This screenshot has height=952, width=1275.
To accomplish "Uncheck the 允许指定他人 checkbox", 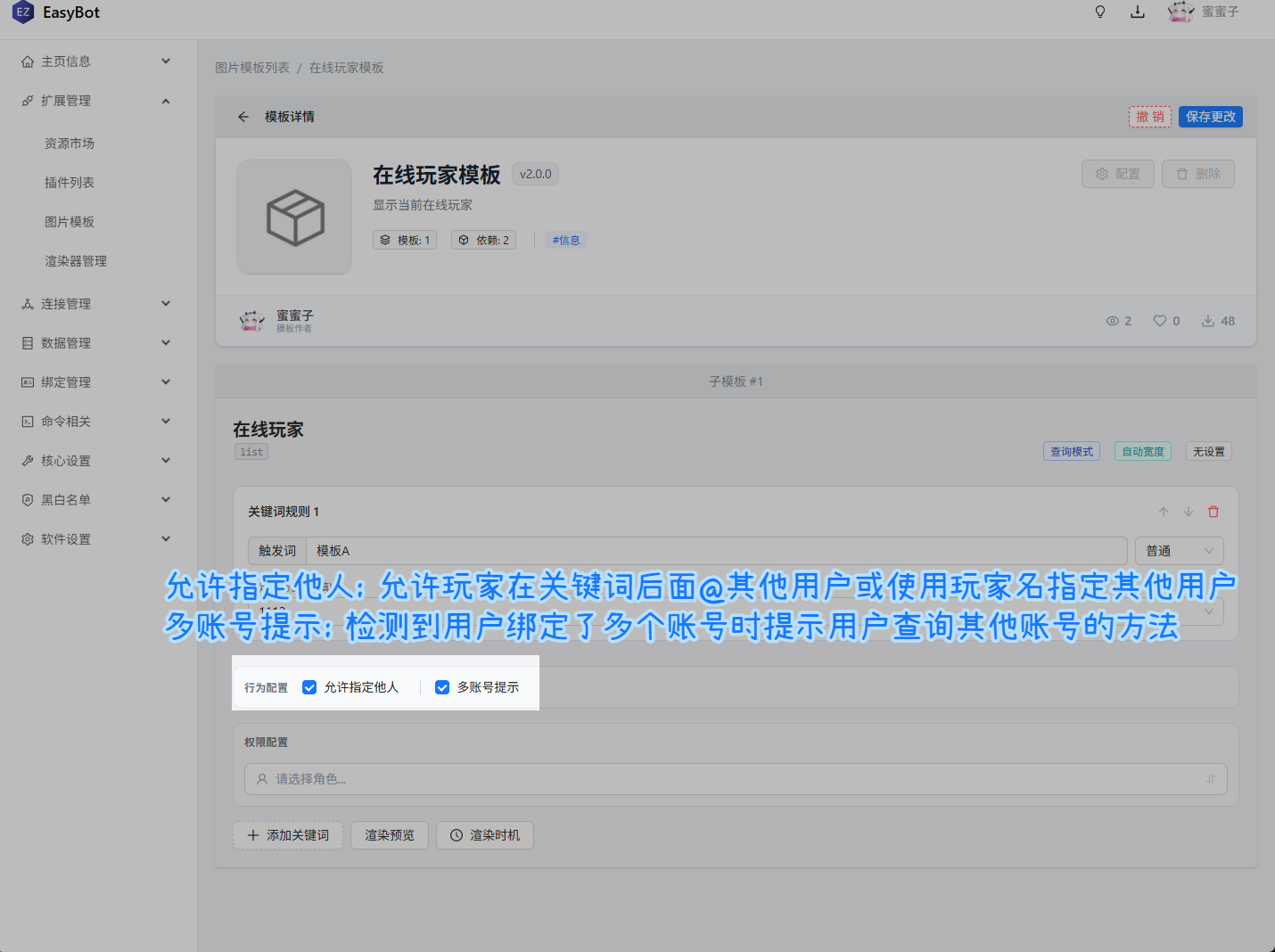I will point(309,687).
